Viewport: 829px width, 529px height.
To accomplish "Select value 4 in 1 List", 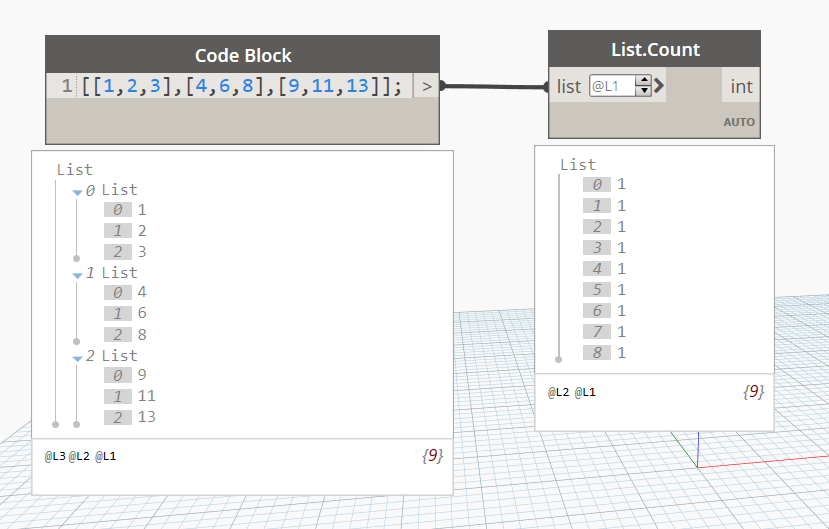I will pyautogui.click(x=142, y=292).
